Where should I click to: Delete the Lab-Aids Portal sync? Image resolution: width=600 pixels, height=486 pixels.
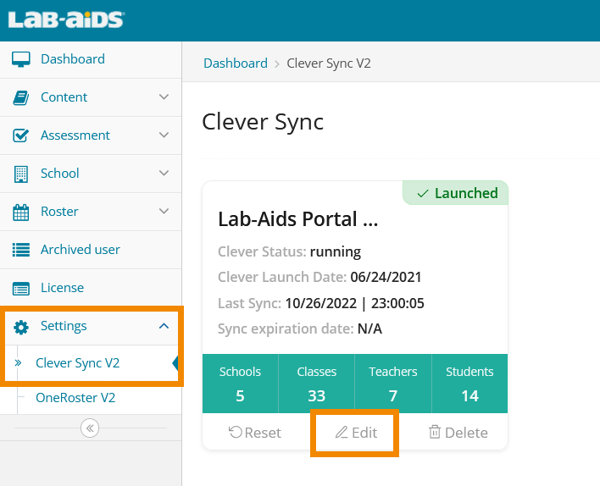tap(458, 433)
